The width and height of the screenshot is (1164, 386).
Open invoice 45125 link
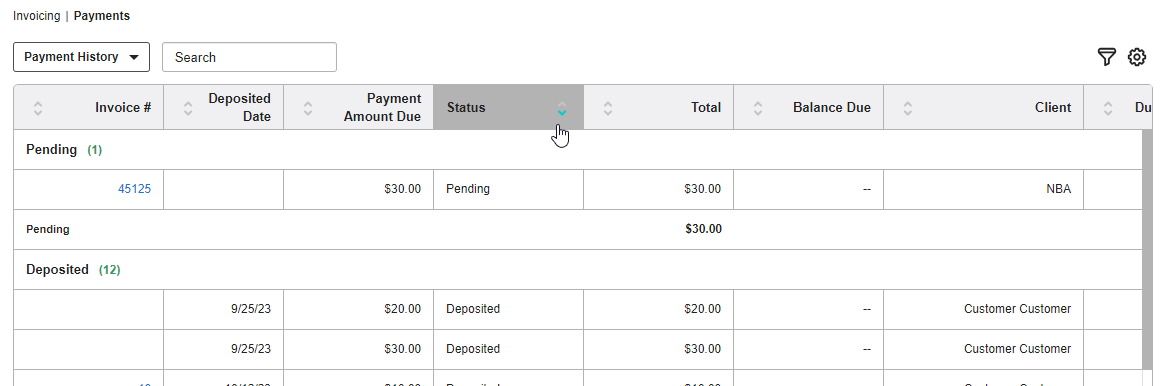pos(134,189)
